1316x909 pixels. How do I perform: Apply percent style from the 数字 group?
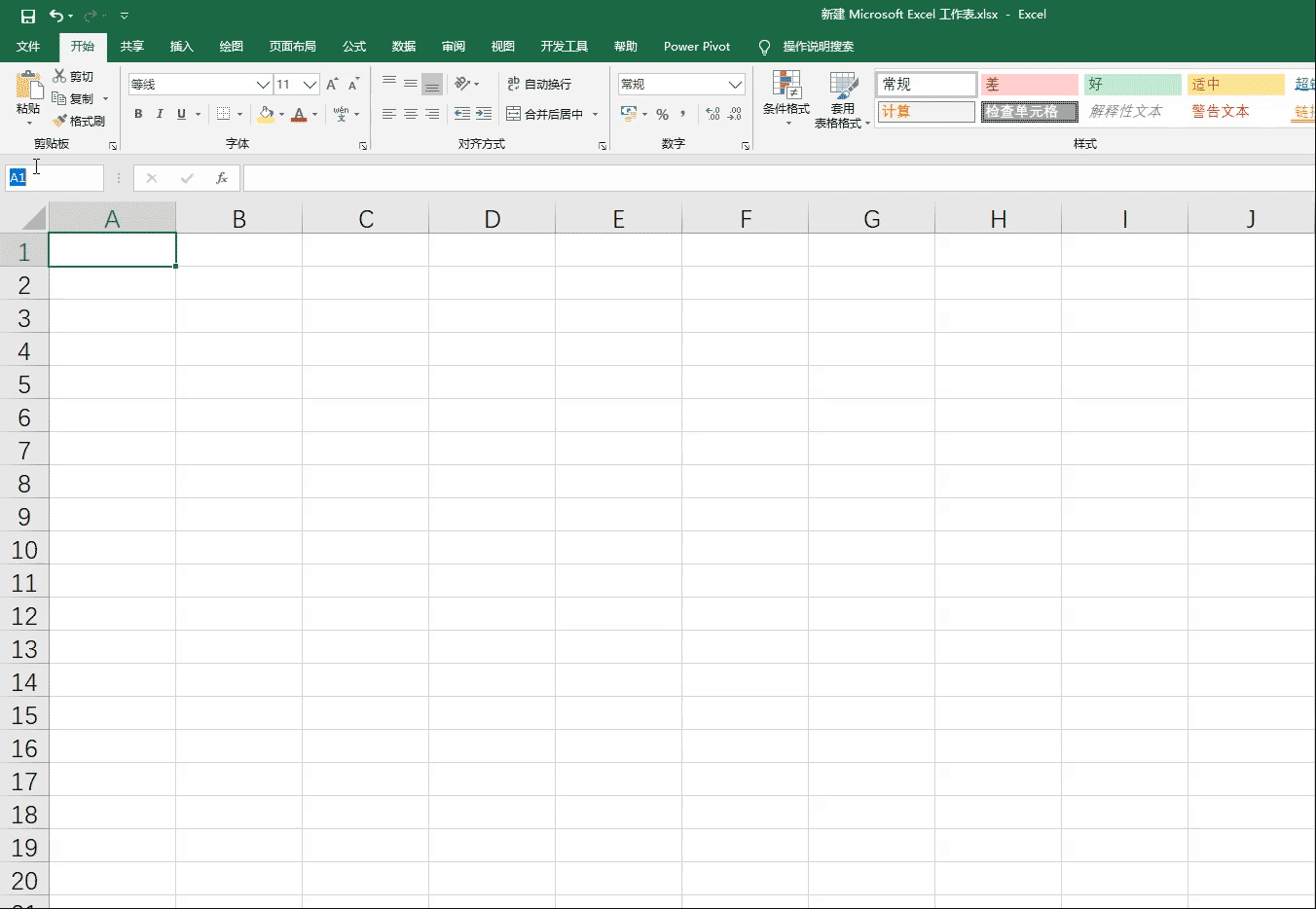coord(661,114)
